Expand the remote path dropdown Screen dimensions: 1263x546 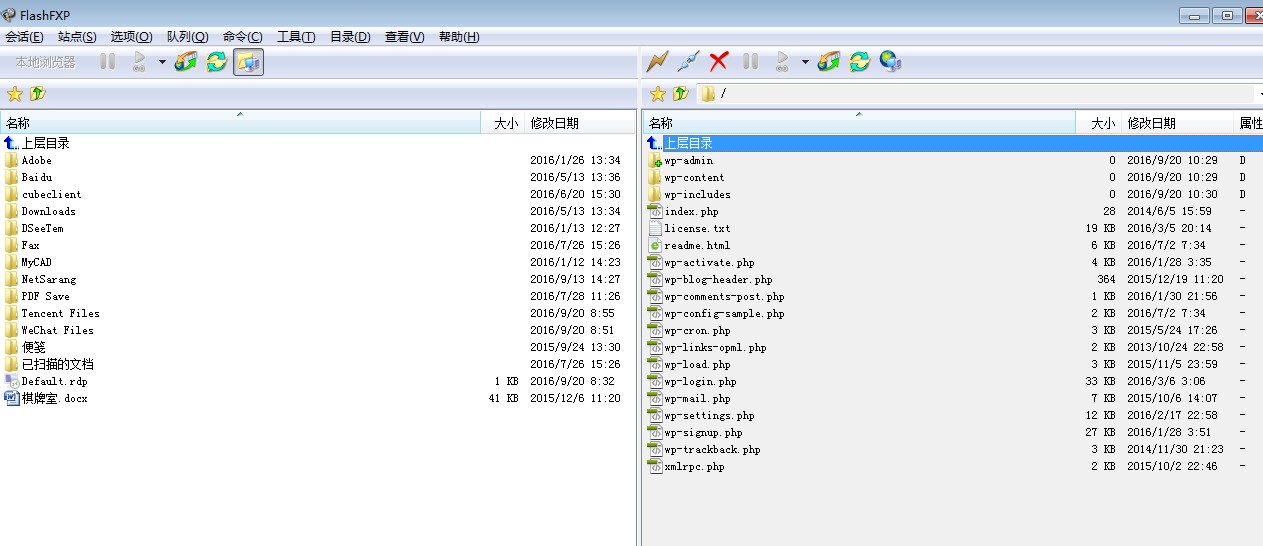click(1257, 94)
